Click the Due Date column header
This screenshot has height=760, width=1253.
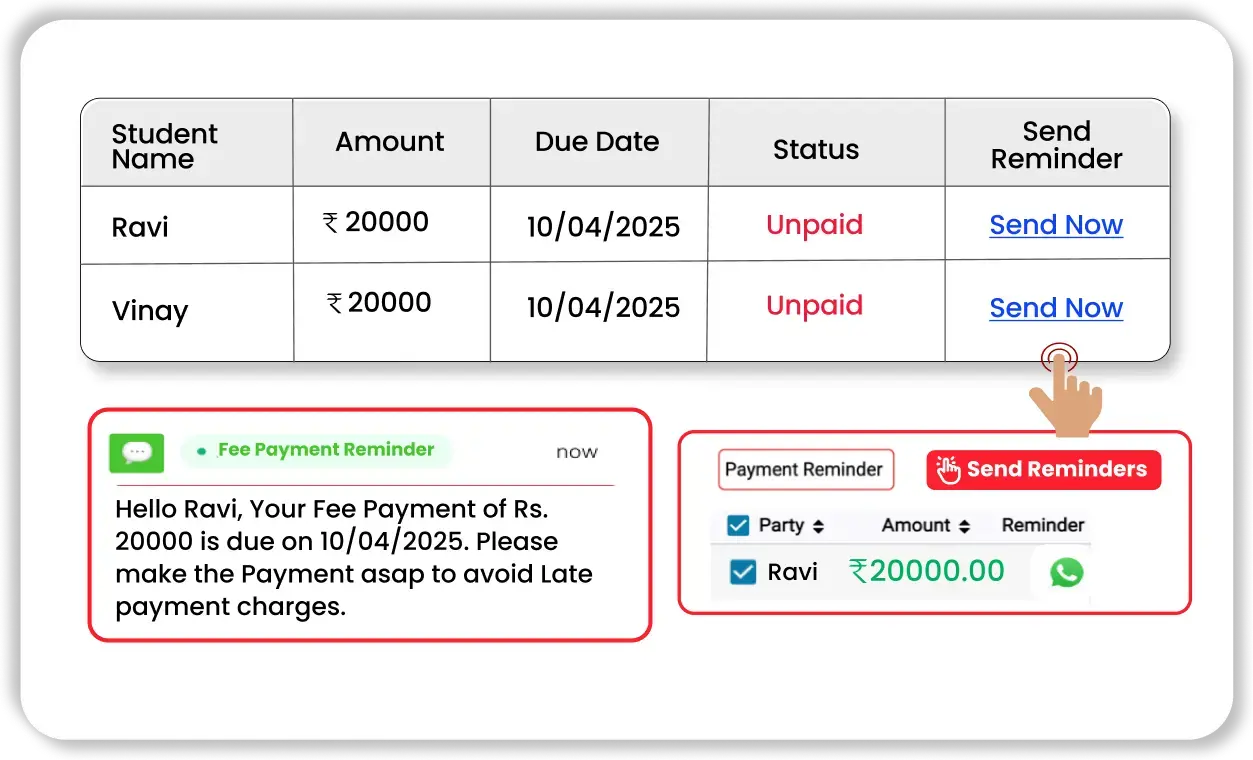click(597, 142)
